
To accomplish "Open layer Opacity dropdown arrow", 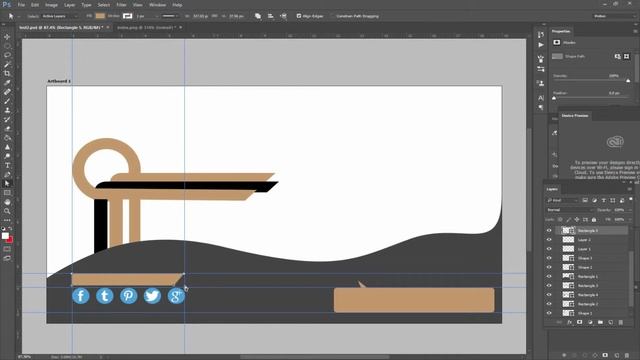I will coord(629,210).
